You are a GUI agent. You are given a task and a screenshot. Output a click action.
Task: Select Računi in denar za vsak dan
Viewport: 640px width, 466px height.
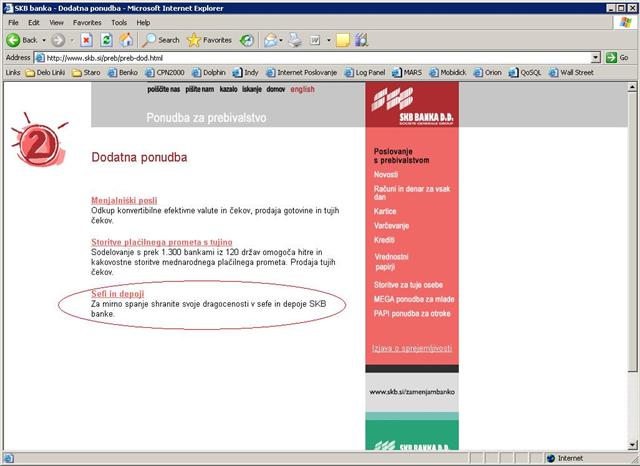(x=412, y=193)
